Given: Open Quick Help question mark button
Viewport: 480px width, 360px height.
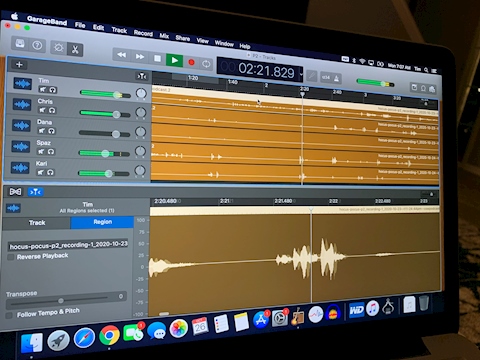Looking at the screenshot, I should pos(37,45).
